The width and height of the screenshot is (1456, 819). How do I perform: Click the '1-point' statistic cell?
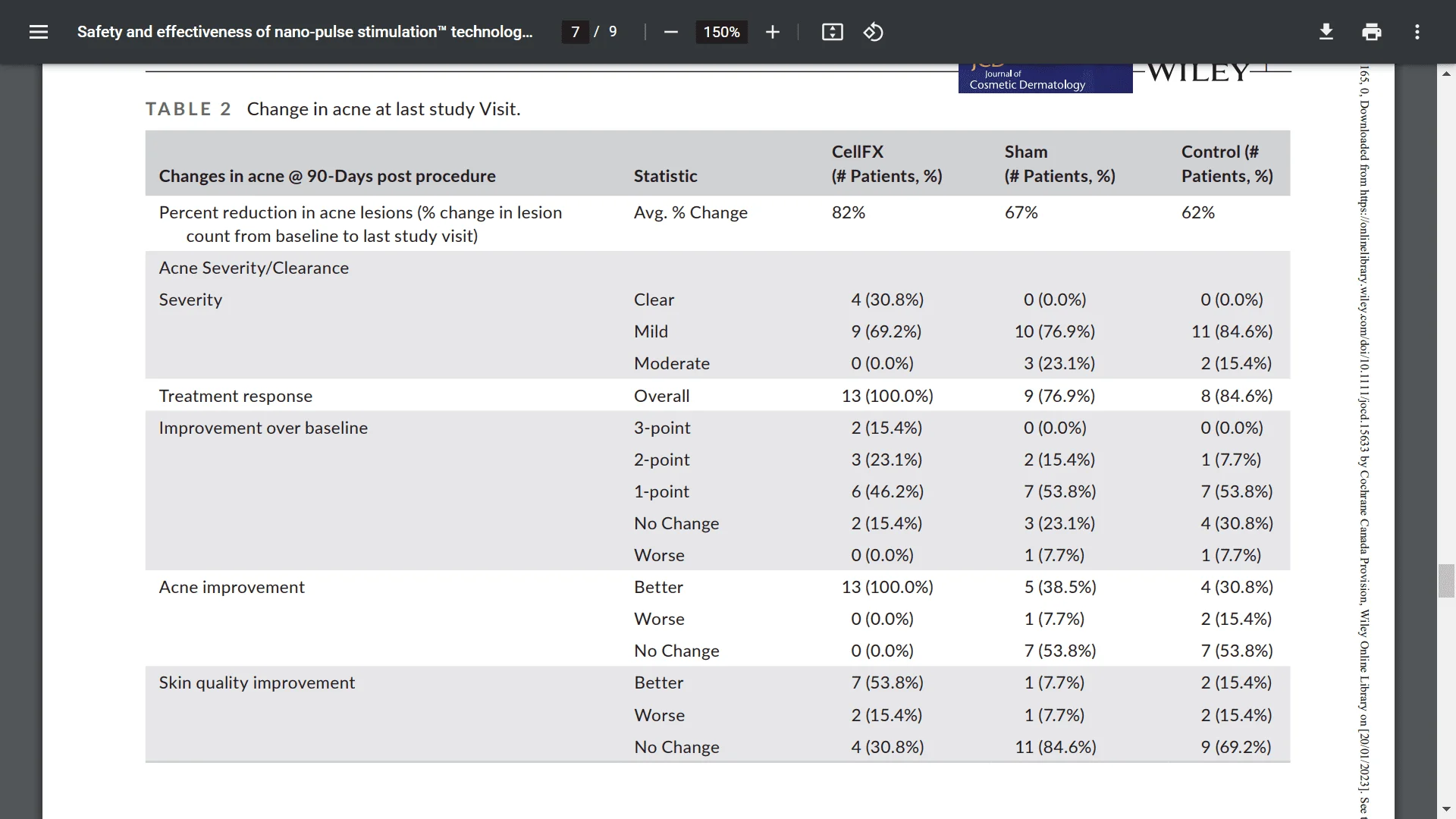[x=661, y=491]
